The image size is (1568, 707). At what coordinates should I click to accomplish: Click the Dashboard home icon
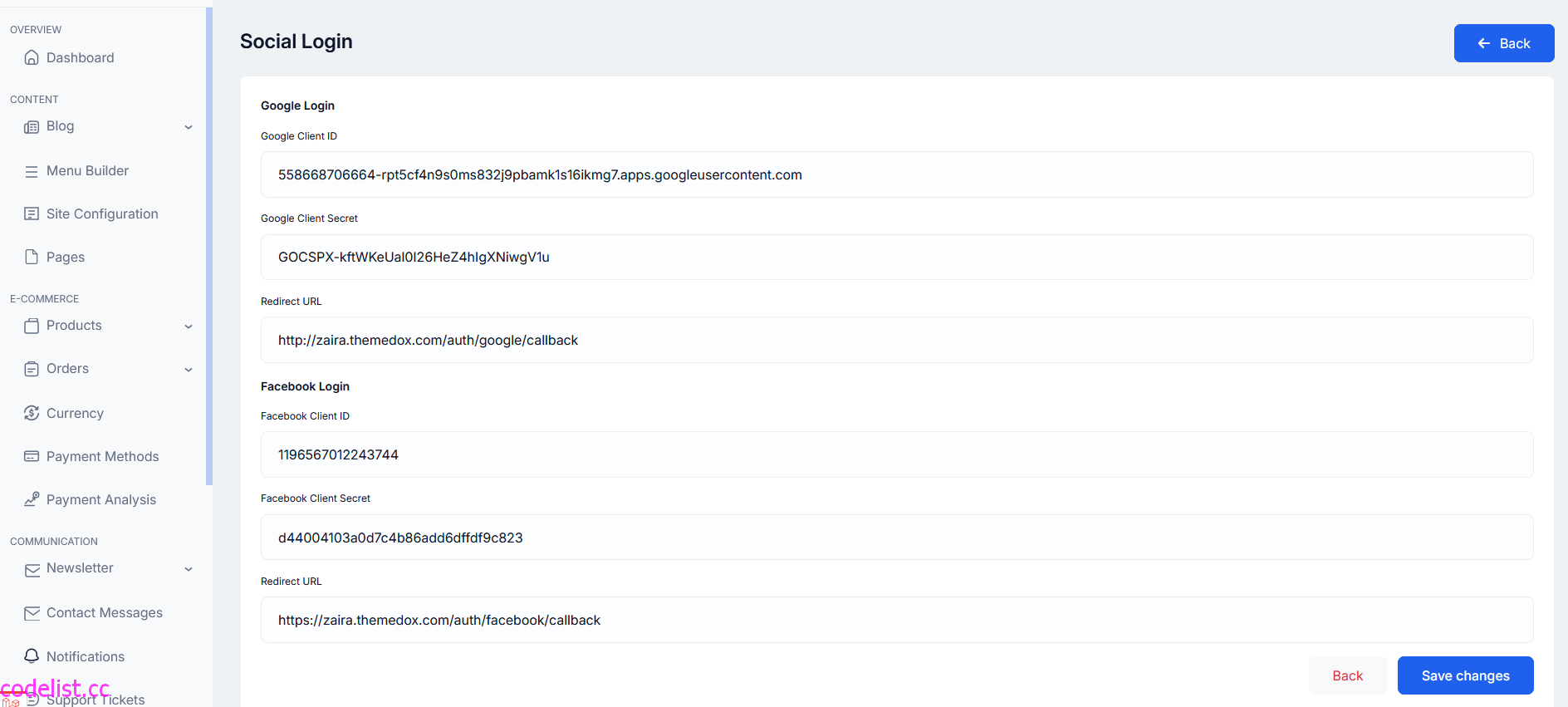(x=32, y=57)
